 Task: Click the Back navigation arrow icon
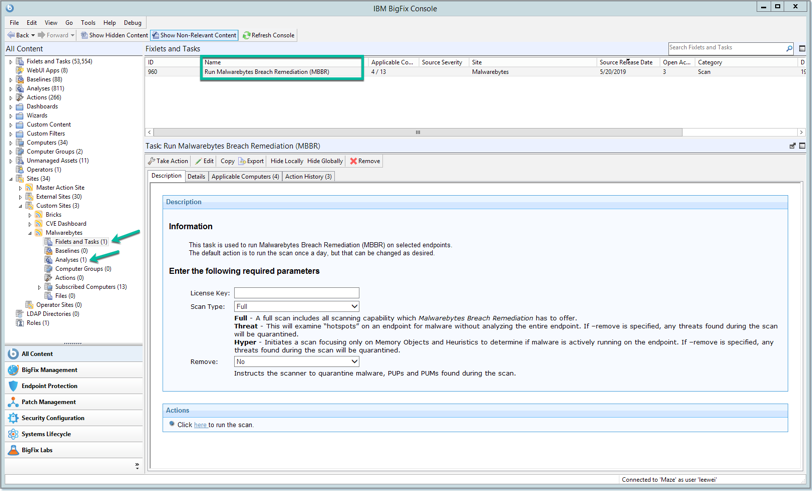11,35
